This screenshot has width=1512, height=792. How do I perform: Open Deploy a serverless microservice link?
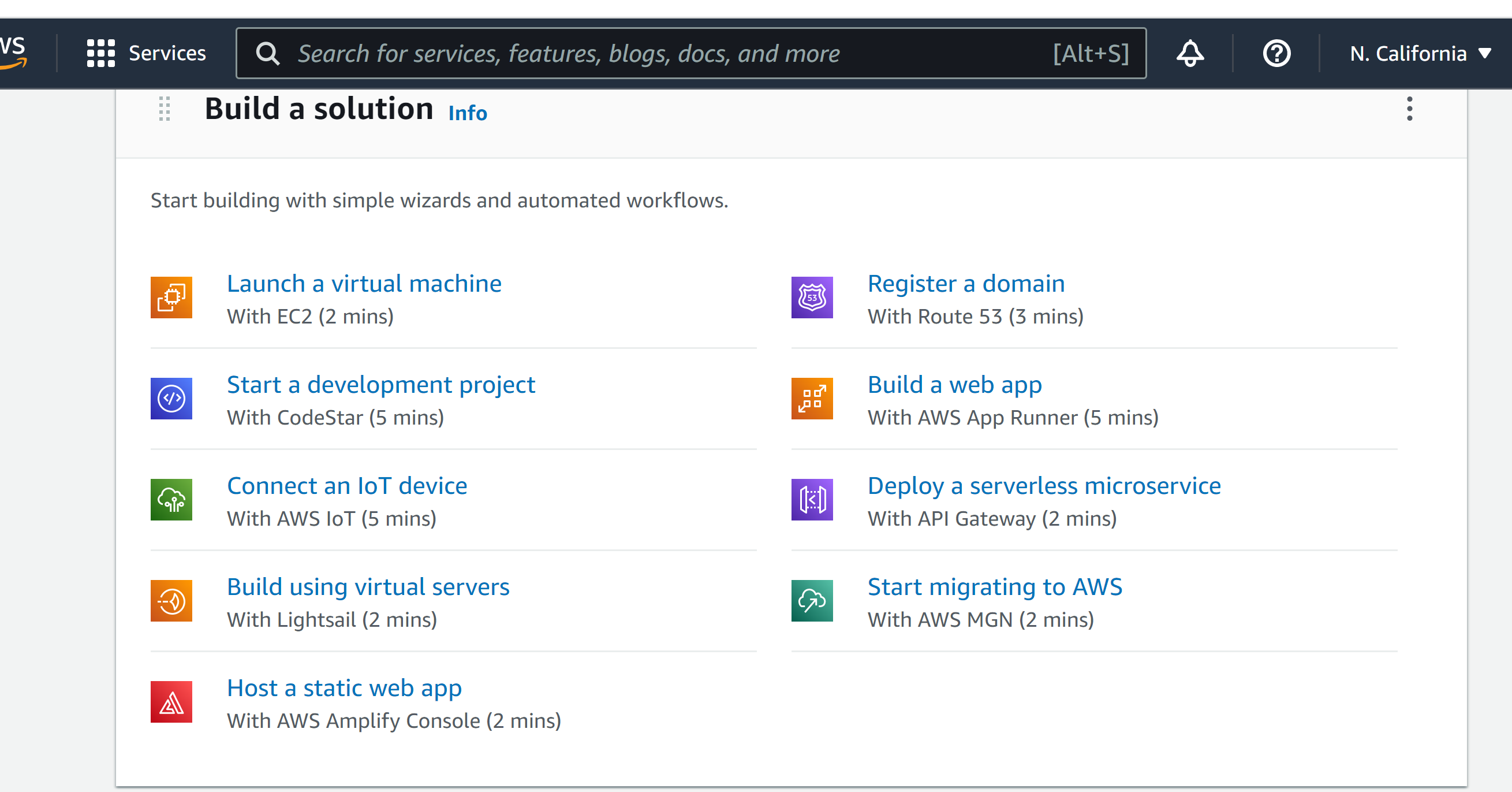tap(1044, 486)
